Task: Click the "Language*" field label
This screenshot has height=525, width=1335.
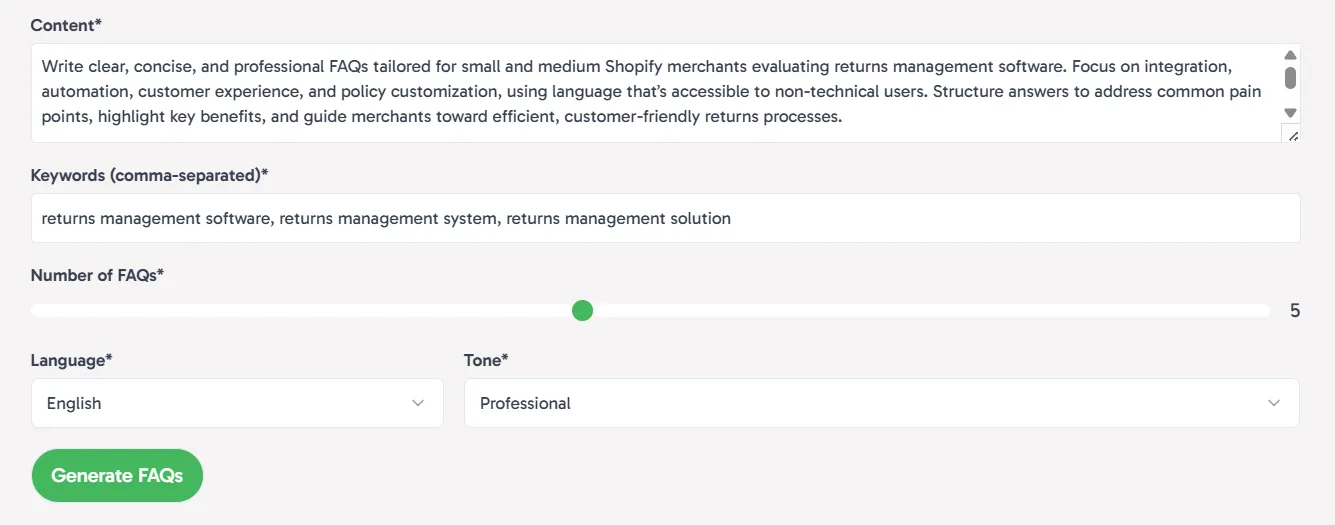Action: click(x=72, y=360)
